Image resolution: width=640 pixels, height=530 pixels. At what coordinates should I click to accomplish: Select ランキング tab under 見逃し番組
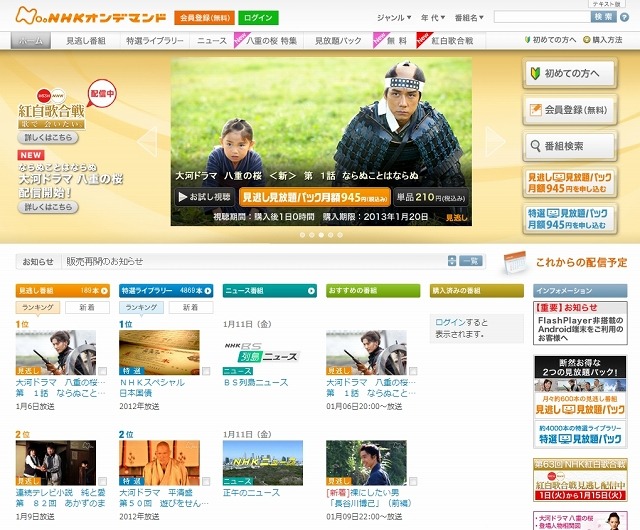click(38, 307)
